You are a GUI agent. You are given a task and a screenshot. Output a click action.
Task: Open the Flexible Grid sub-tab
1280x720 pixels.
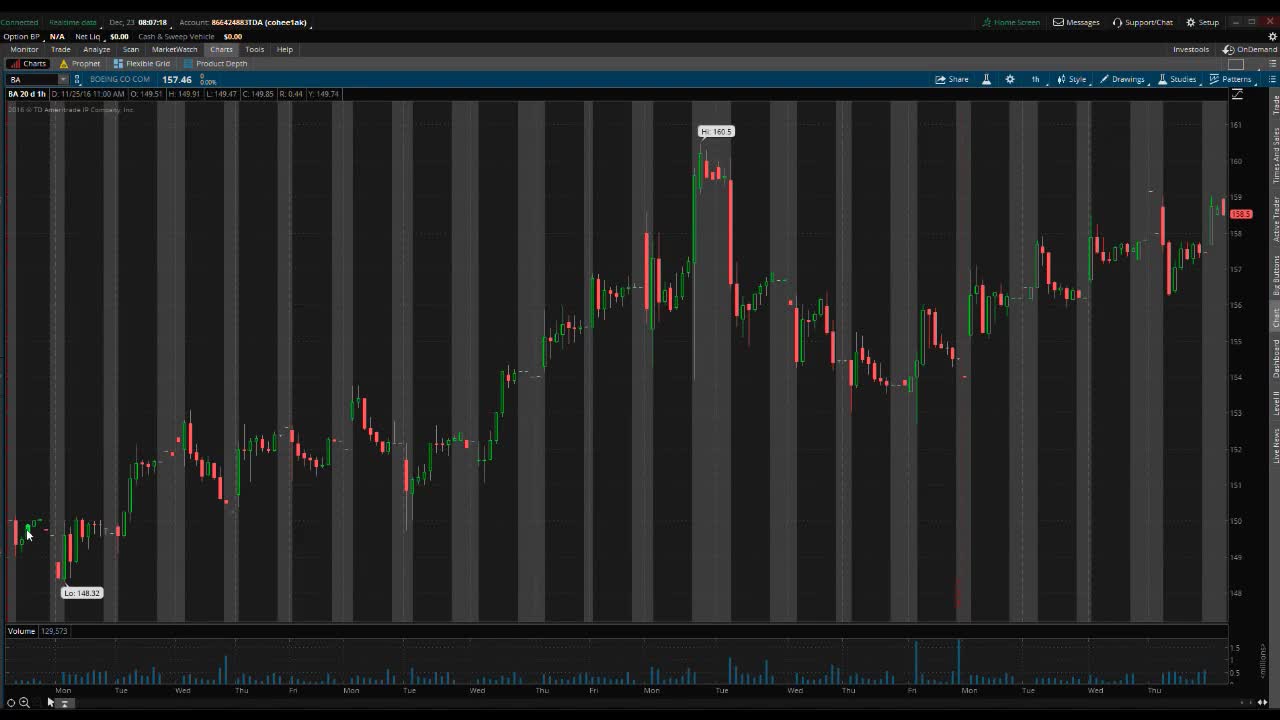click(x=142, y=63)
